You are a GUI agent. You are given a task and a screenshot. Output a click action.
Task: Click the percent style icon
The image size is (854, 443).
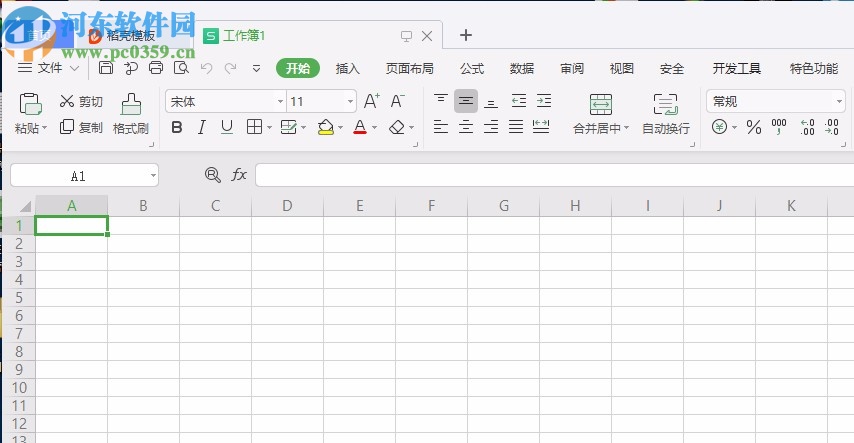click(754, 128)
